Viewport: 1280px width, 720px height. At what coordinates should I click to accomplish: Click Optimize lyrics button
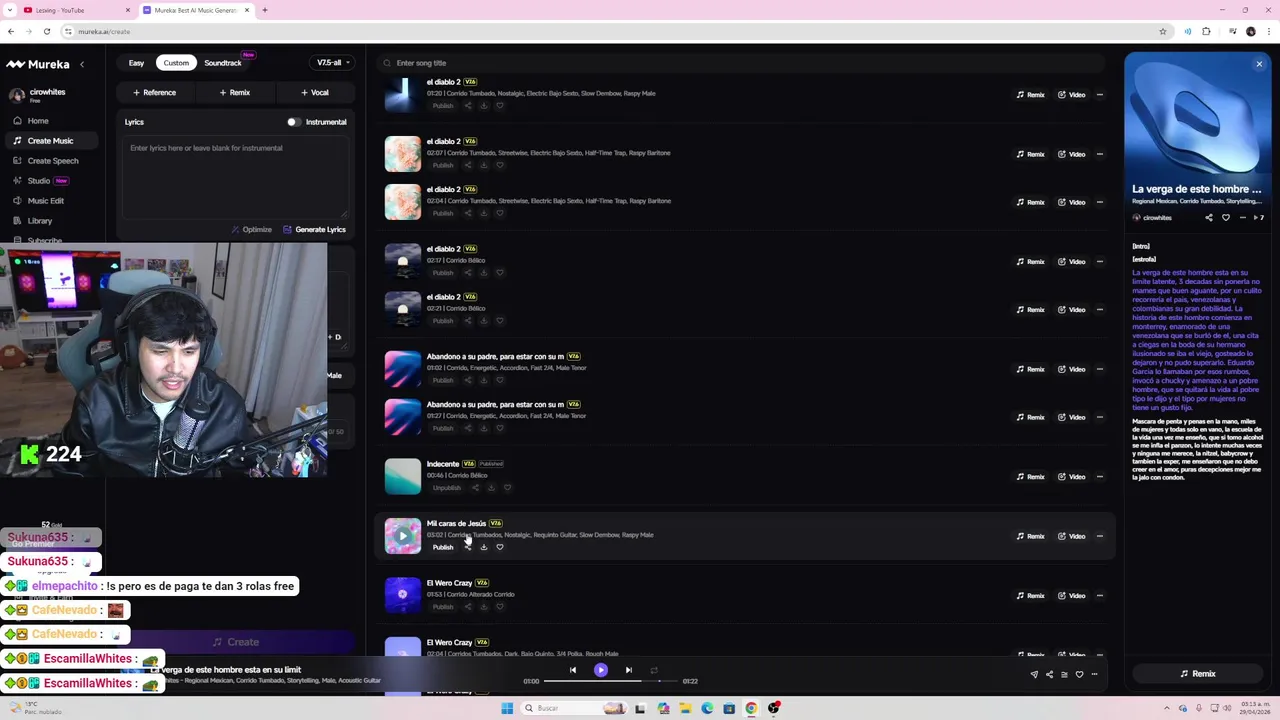[252, 230]
